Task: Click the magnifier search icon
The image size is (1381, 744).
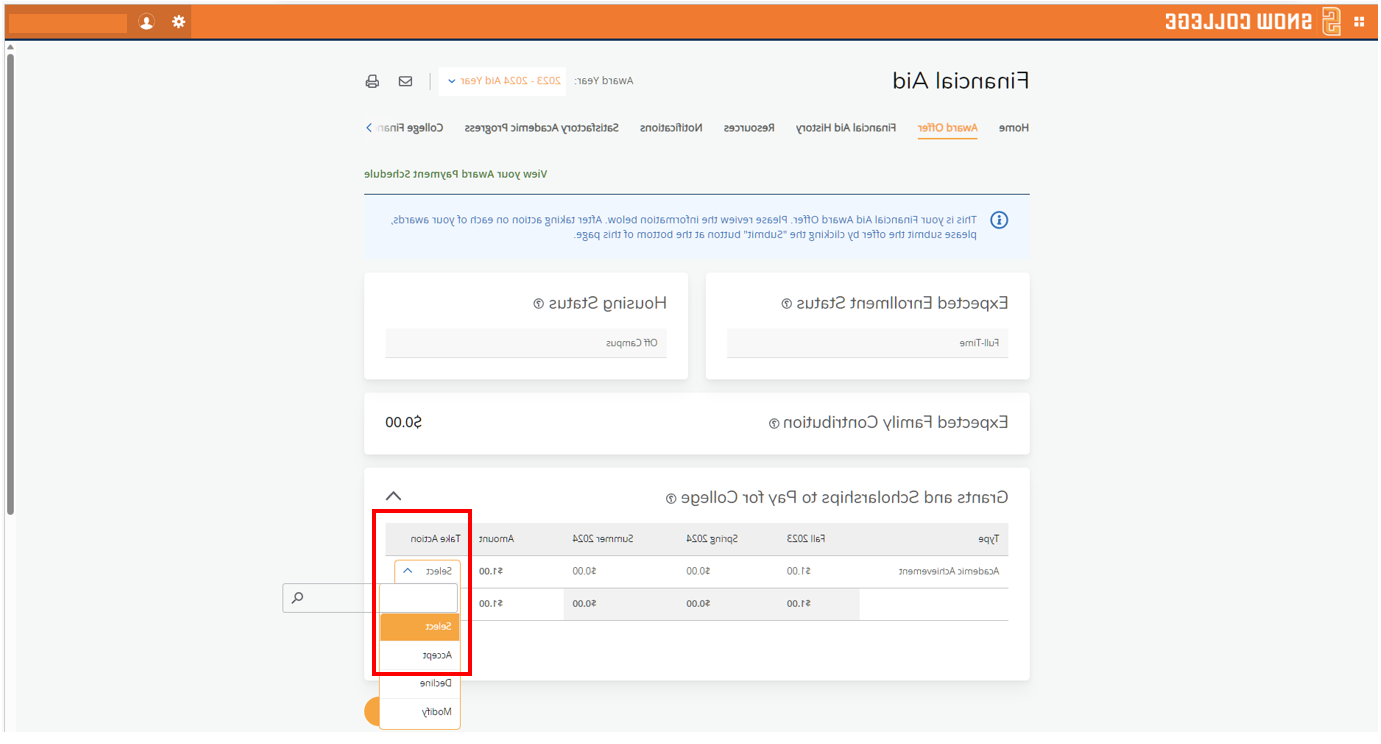Action: pos(297,599)
